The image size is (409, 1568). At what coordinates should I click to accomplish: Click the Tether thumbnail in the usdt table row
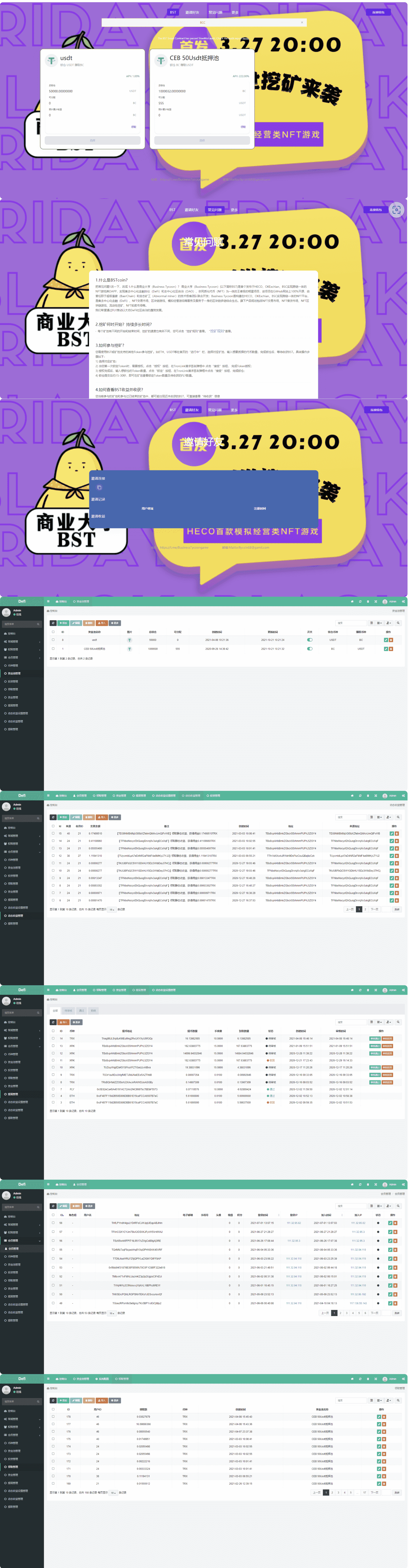point(129,640)
